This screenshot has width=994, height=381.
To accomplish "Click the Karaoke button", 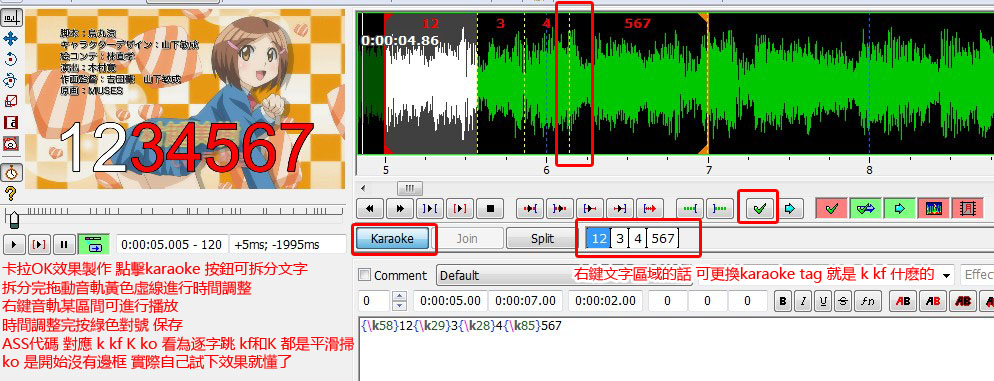I will point(392,238).
